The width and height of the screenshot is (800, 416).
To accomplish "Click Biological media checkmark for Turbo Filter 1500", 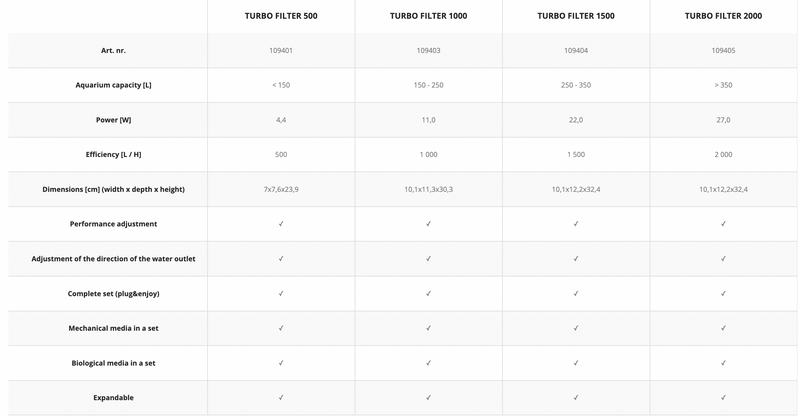I will click(576, 363).
